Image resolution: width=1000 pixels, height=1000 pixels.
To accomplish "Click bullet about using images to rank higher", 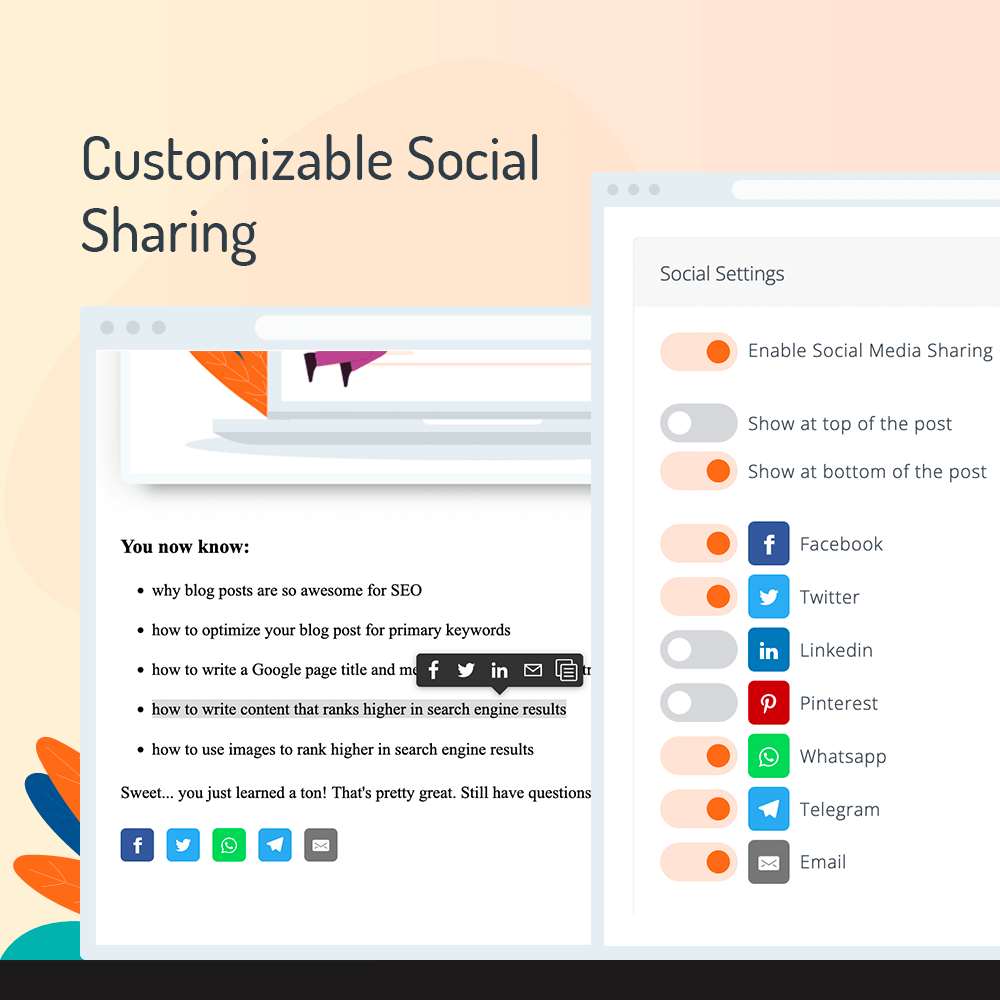I will pyautogui.click(x=342, y=749).
